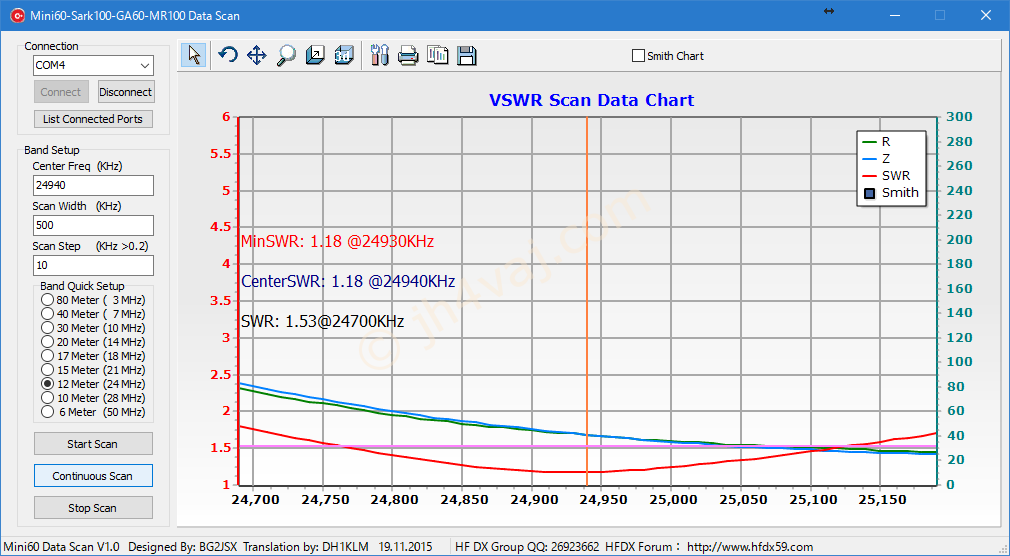Click the Start Scan button
Screen dimensions: 1010x556
(x=93, y=444)
